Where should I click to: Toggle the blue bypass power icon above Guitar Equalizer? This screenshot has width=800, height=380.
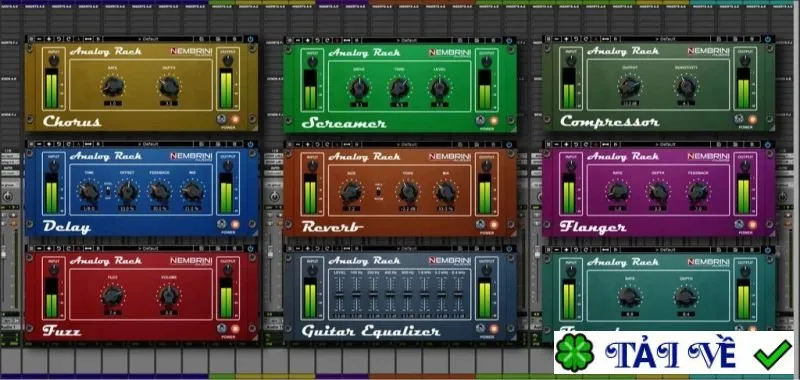point(509,249)
